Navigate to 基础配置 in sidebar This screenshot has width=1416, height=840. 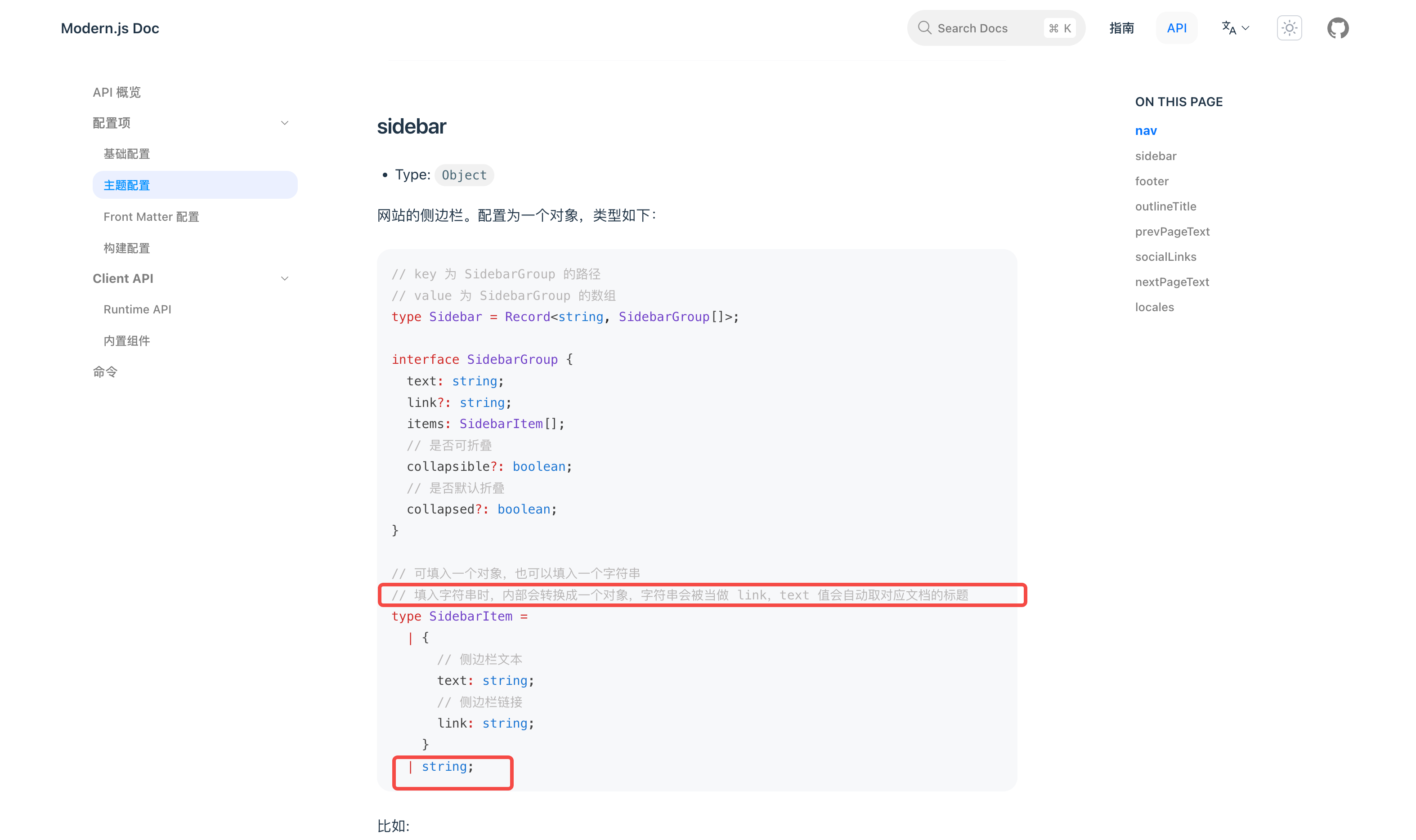126,153
